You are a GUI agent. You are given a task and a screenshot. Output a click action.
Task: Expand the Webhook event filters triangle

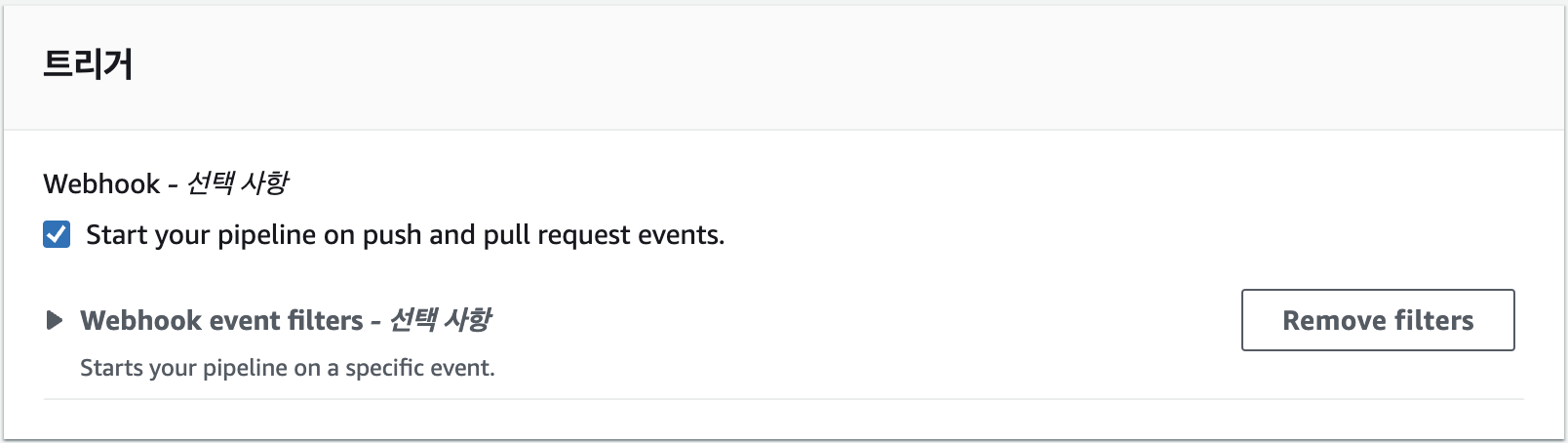tap(55, 320)
